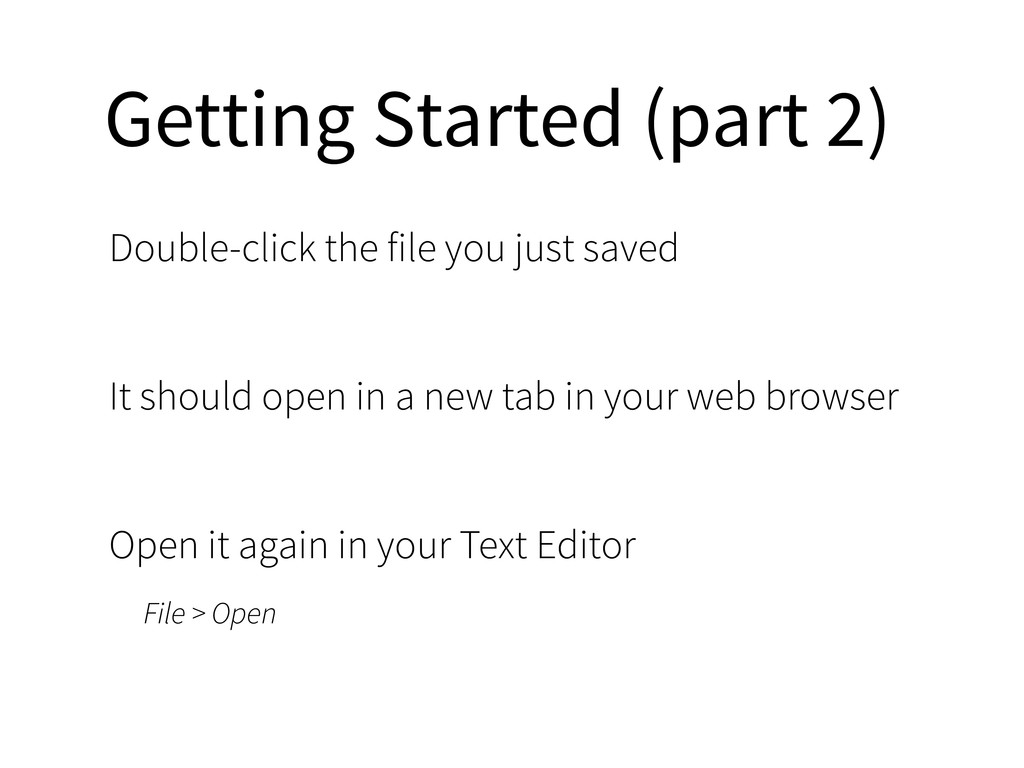Viewport: 1024px width, 768px height.
Task: Click the 'Getting Started (part 2)' slide title
Action: [x=496, y=123]
